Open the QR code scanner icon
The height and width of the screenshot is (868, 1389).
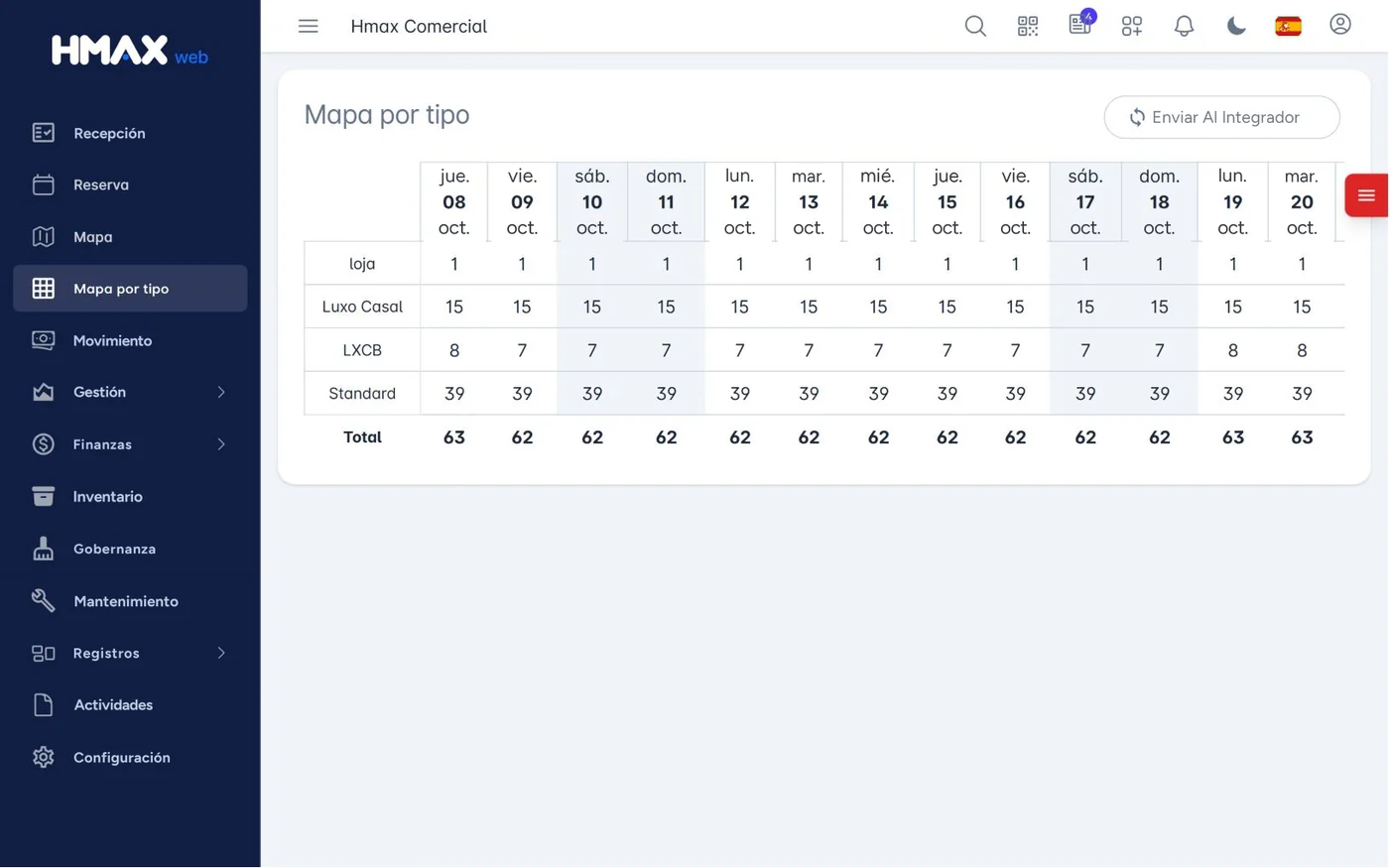[x=1028, y=26]
